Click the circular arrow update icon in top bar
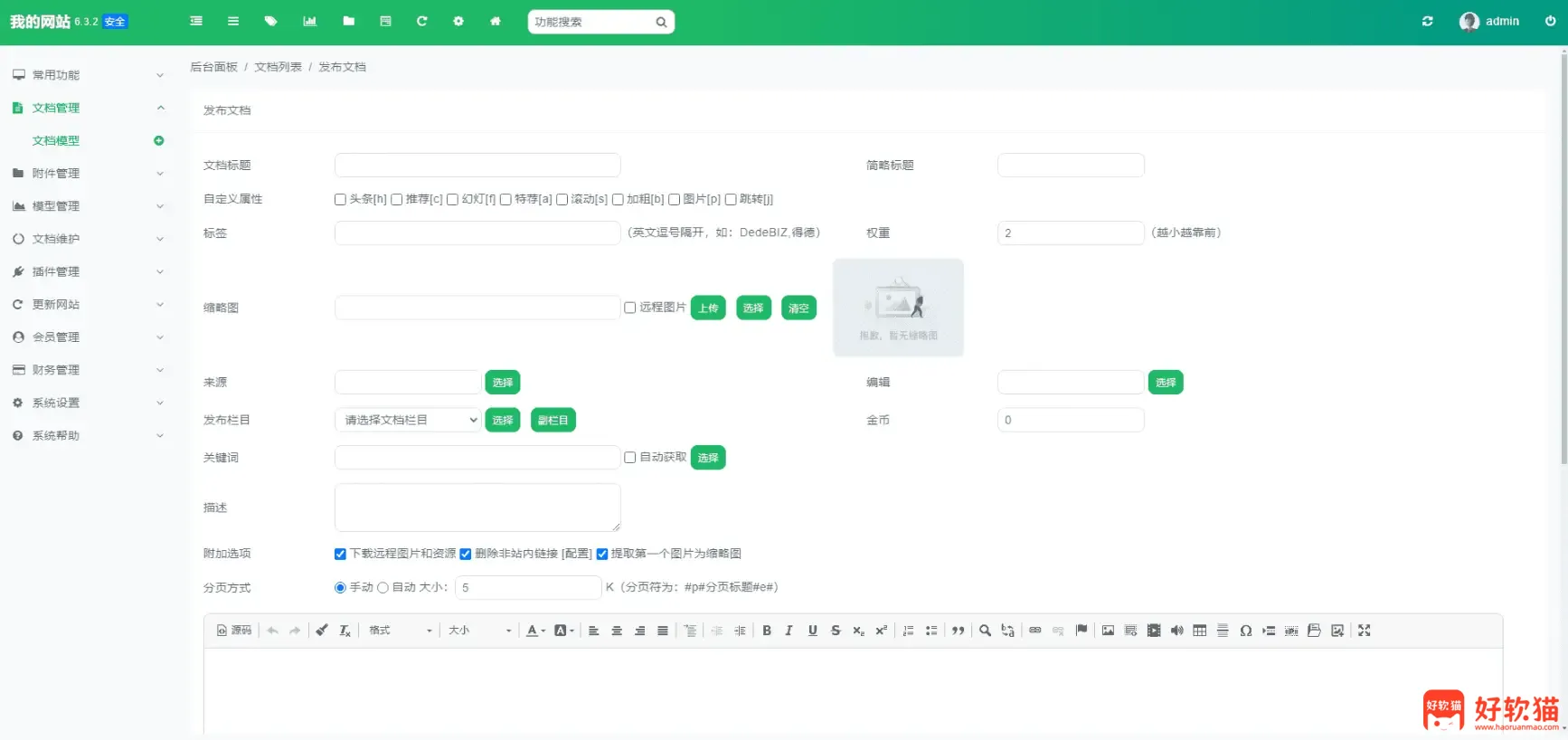 coord(421,22)
